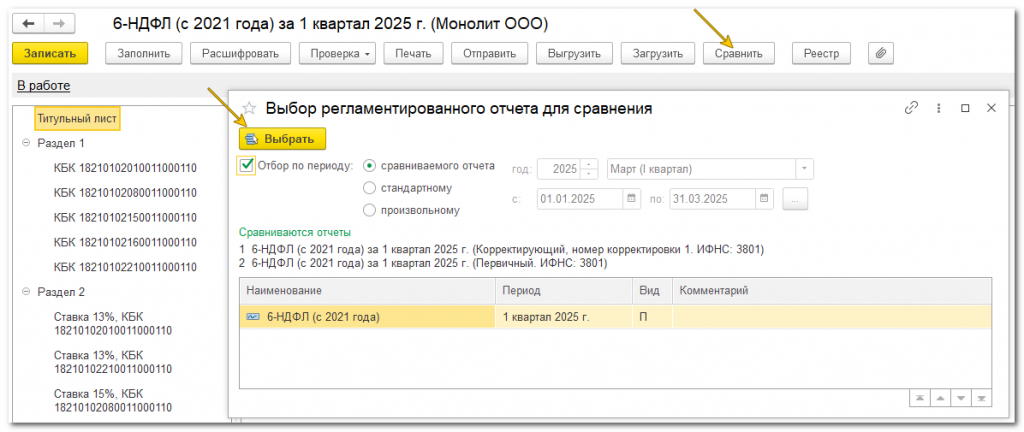Click the forward navigation arrow
Viewport: 1024px width, 432px height.
click(x=59, y=23)
